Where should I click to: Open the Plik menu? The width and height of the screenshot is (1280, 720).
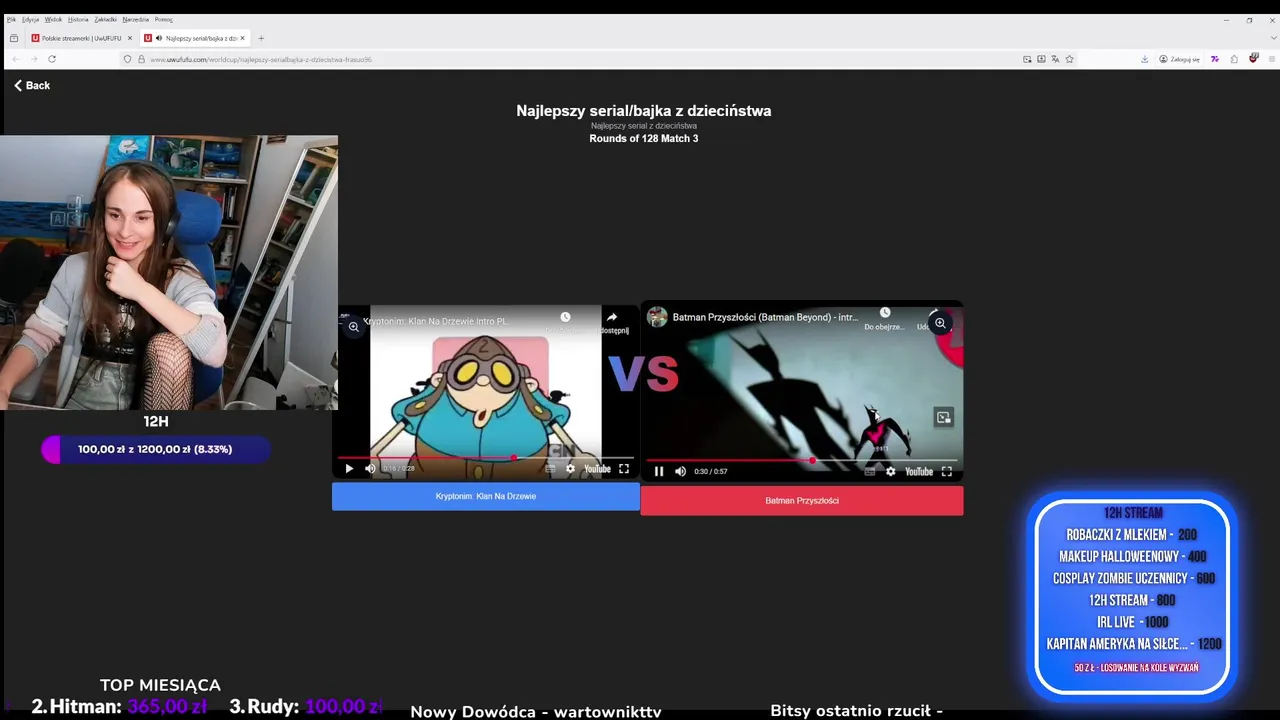(11, 19)
